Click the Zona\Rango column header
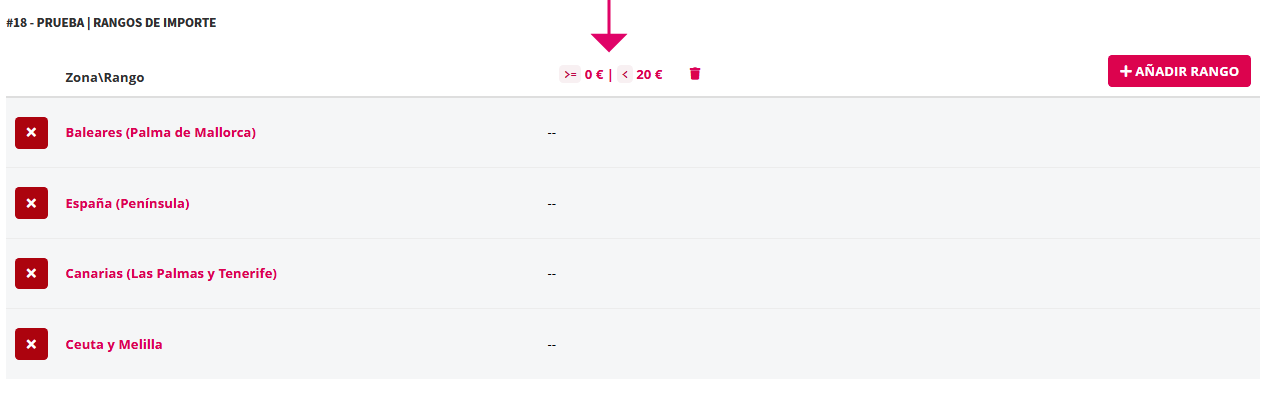This screenshot has width=1271, height=401. (105, 77)
